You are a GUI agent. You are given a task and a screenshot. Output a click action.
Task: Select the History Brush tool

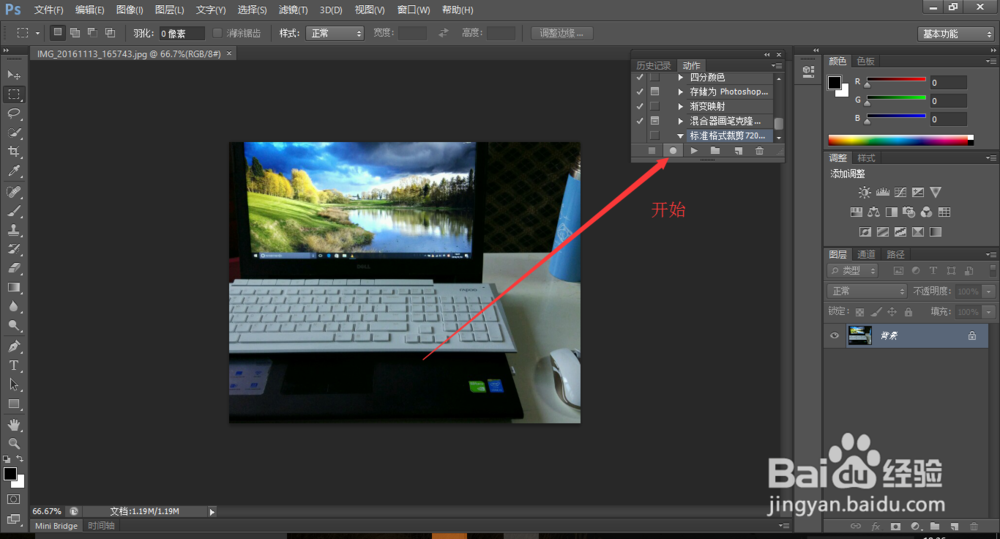point(13,249)
